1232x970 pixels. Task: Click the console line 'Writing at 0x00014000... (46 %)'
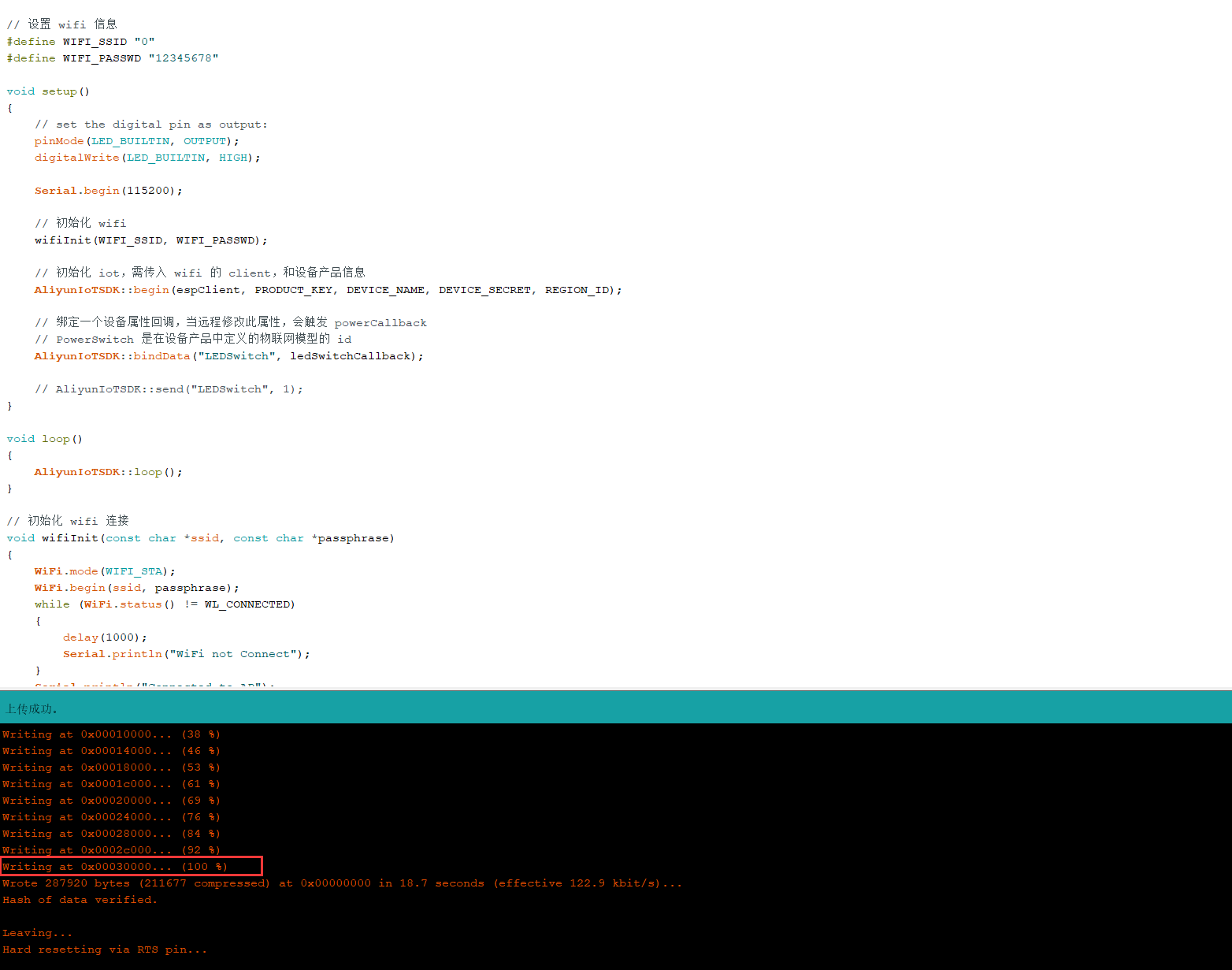pos(111,751)
